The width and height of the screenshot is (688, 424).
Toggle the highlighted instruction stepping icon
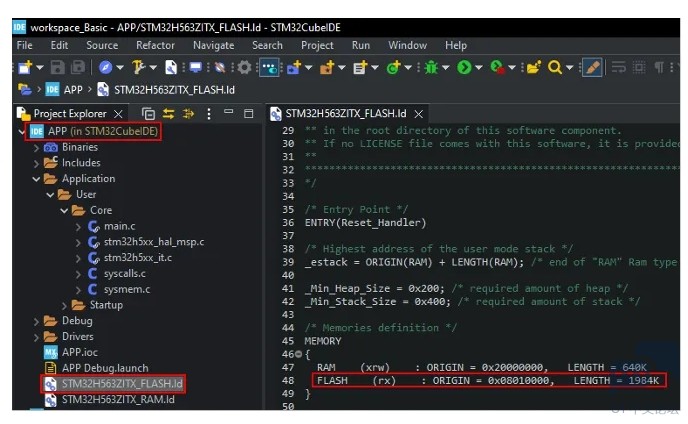[x=269, y=67]
